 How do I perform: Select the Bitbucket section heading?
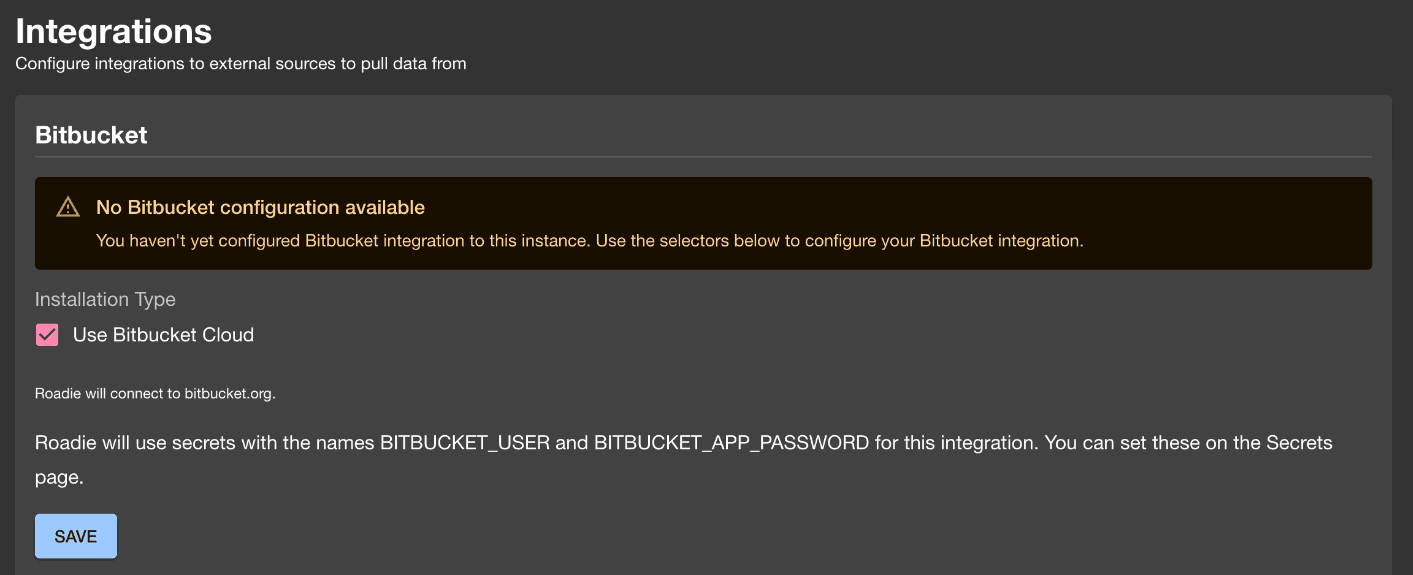pos(91,135)
